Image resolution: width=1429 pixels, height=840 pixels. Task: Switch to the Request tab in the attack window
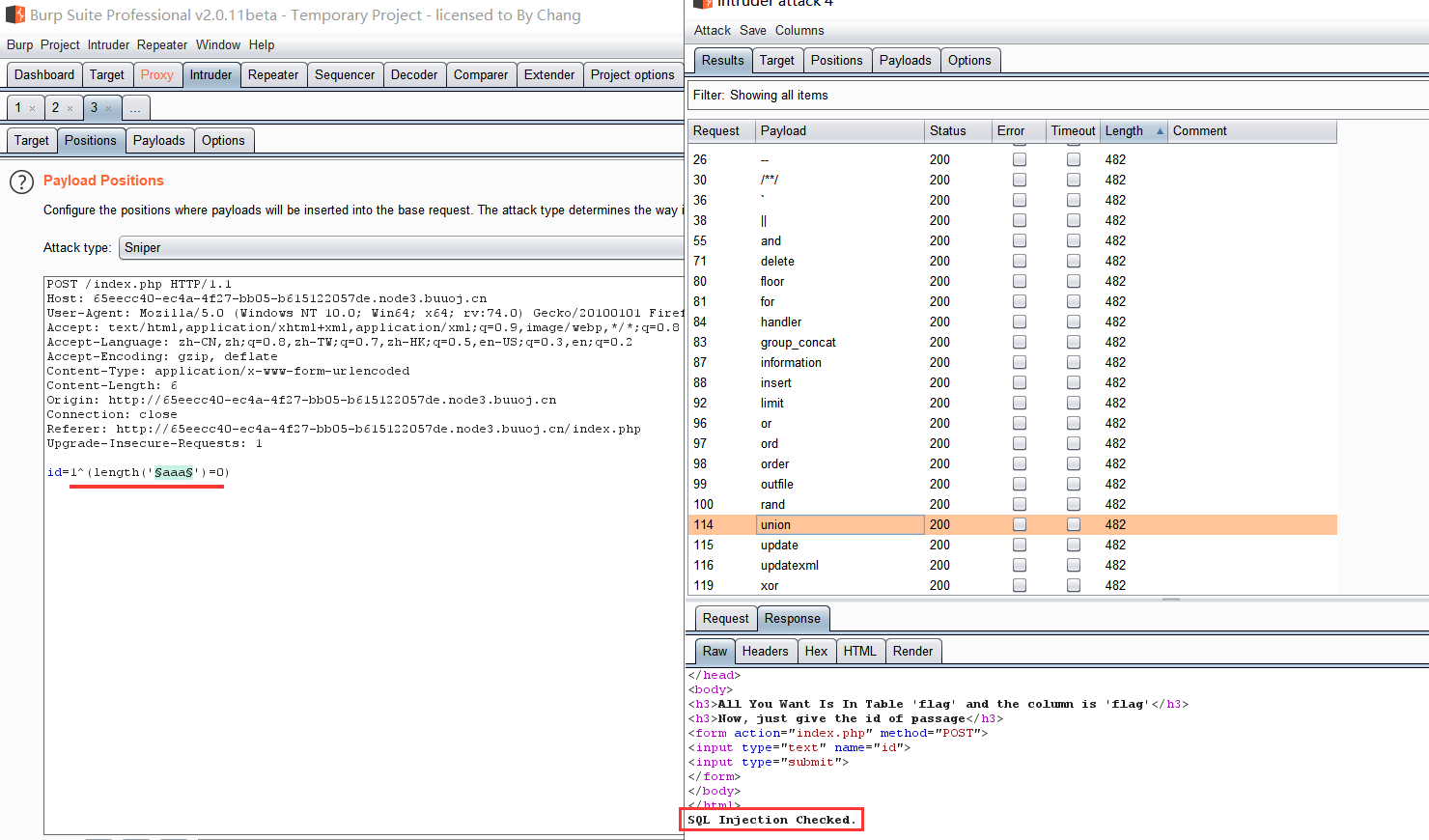coord(726,619)
